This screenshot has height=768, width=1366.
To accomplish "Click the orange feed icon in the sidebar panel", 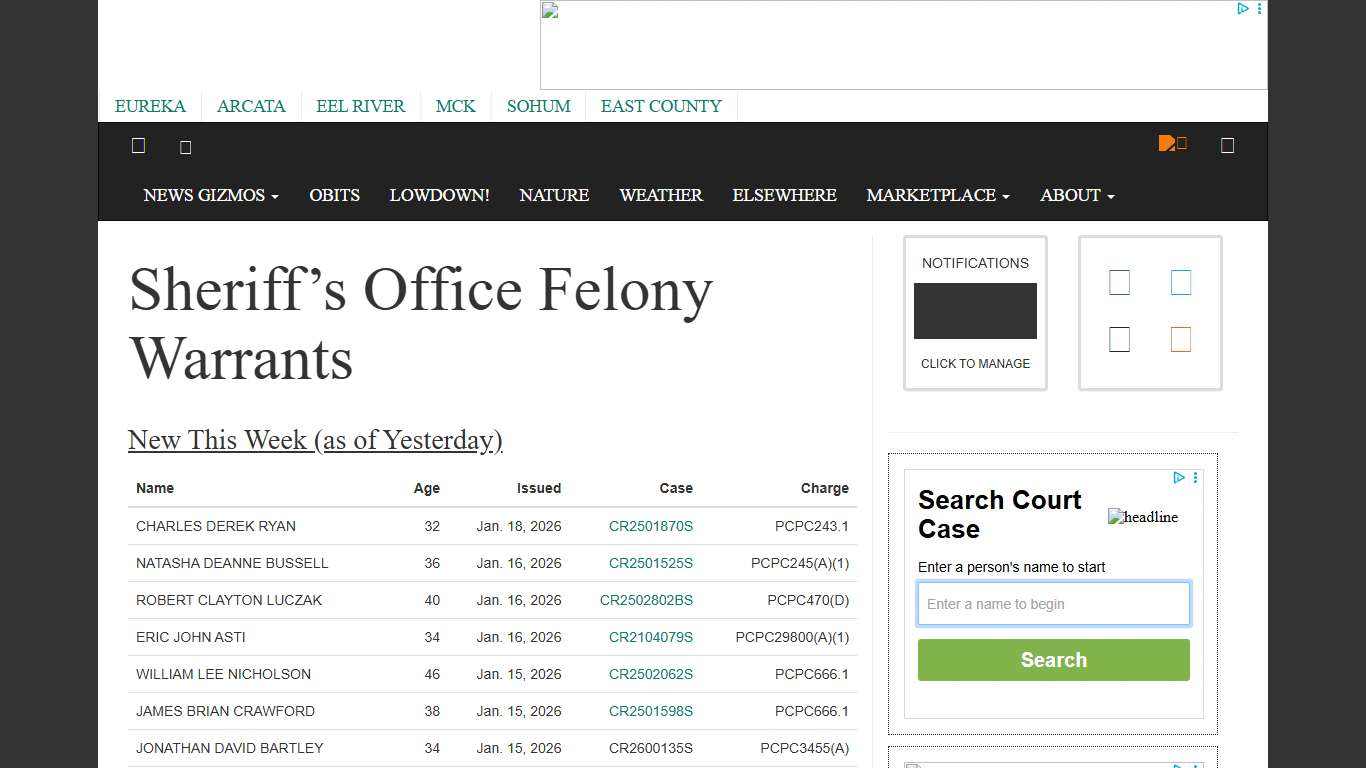I will pyautogui.click(x=1181, y=339).
